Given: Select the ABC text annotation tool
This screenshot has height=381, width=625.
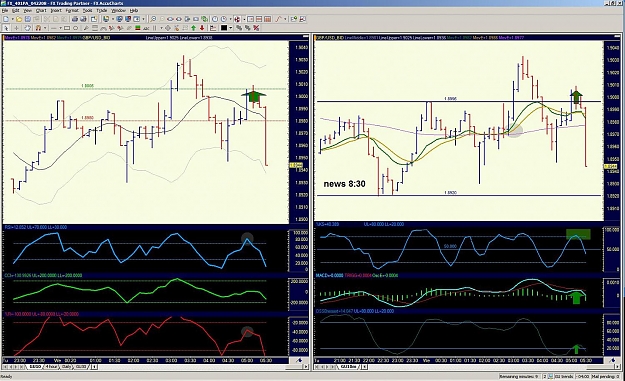Looking at the screenshot, I should pyautogui.click(x=146, y=28).
